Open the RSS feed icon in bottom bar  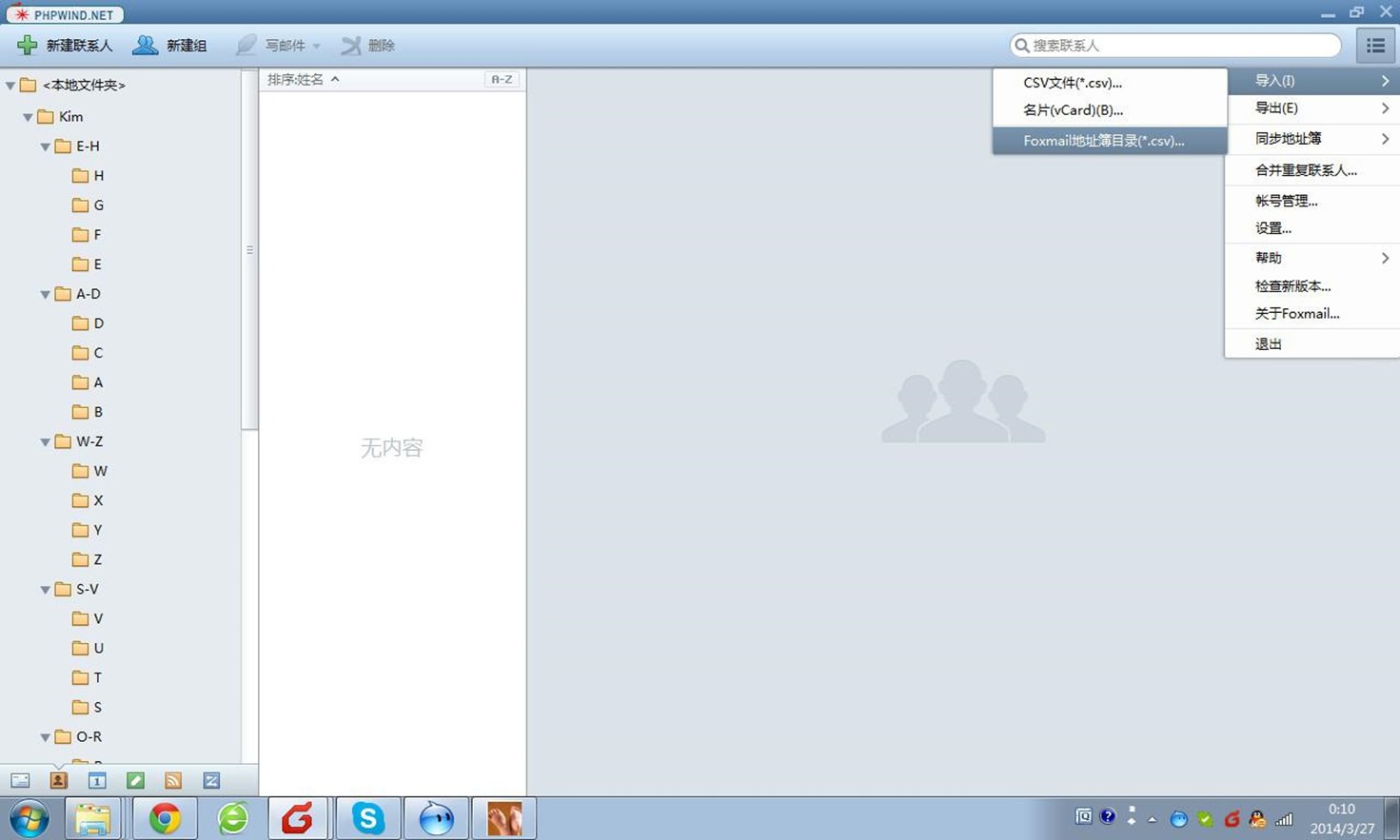coord(173,781)
